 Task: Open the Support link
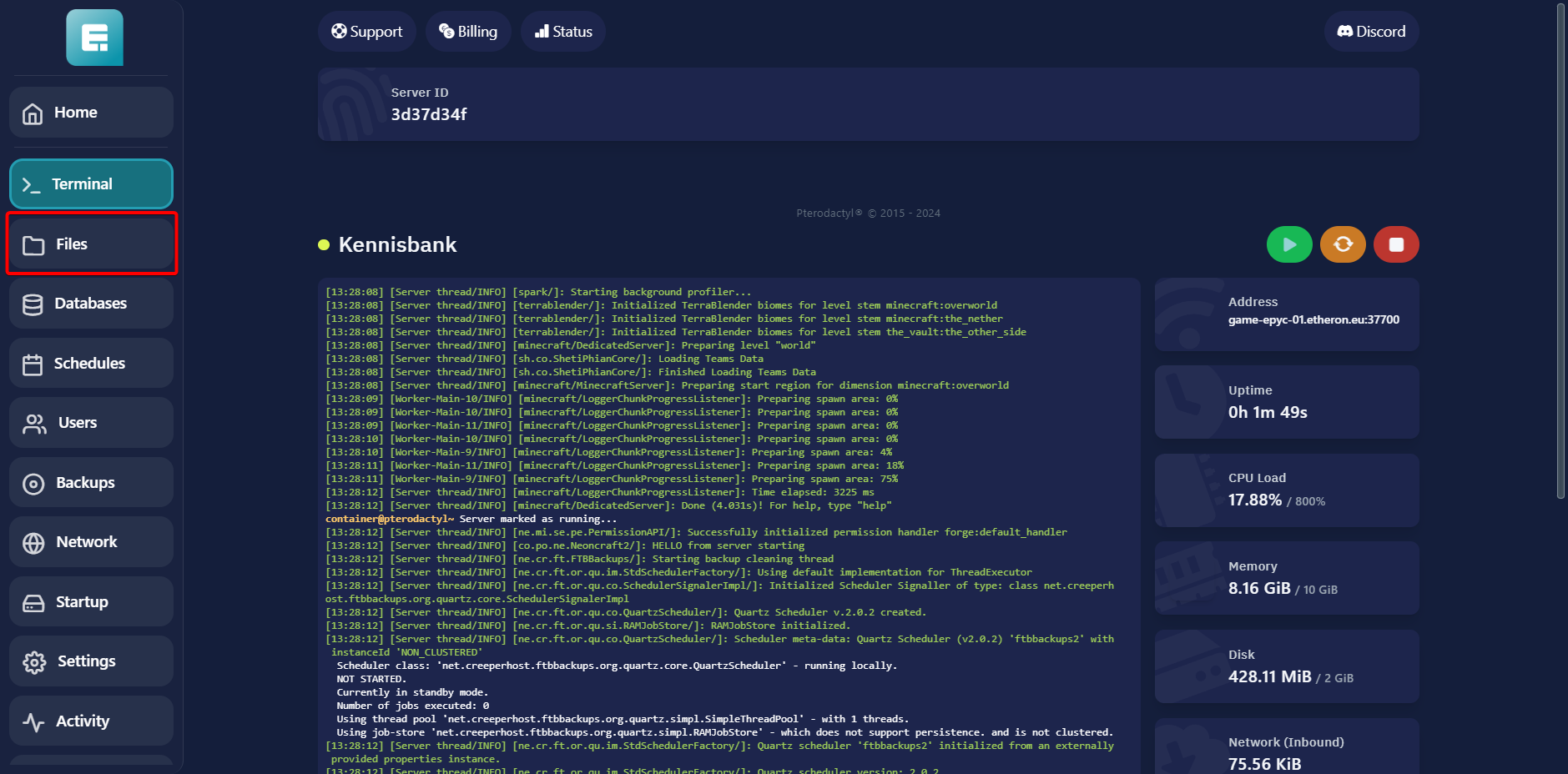[x=367, y=32]
